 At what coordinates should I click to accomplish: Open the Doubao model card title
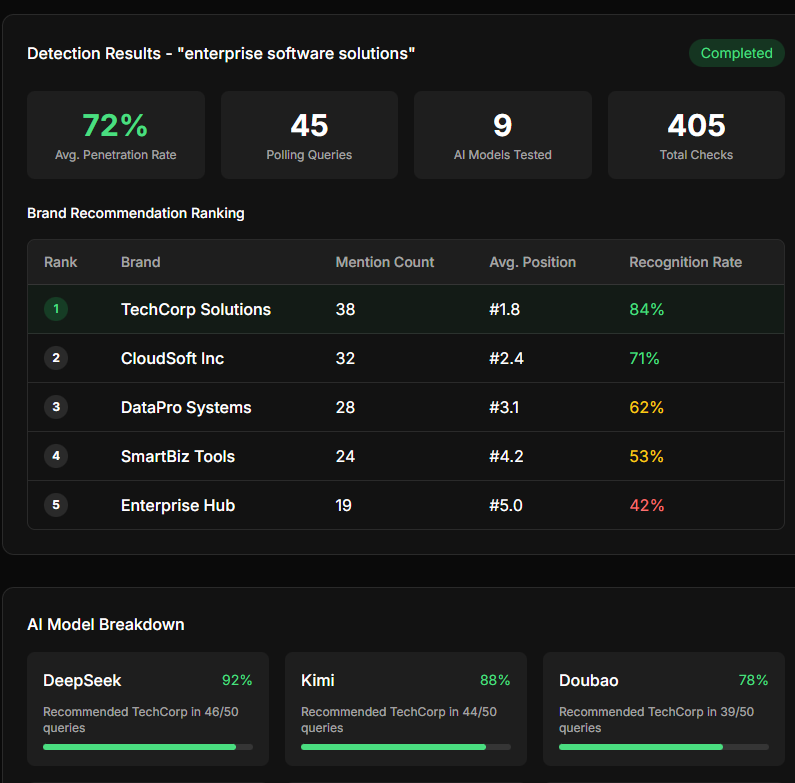point(589,681)
